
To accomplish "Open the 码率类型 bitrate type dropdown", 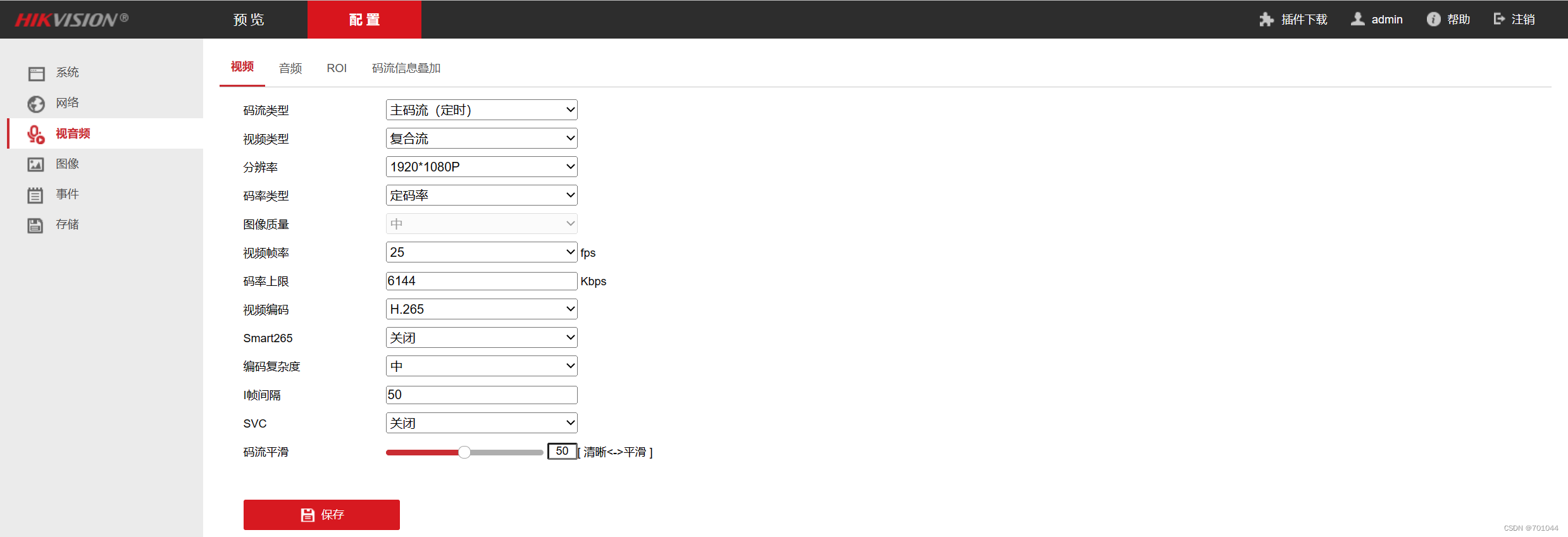I will click(482, 195).
